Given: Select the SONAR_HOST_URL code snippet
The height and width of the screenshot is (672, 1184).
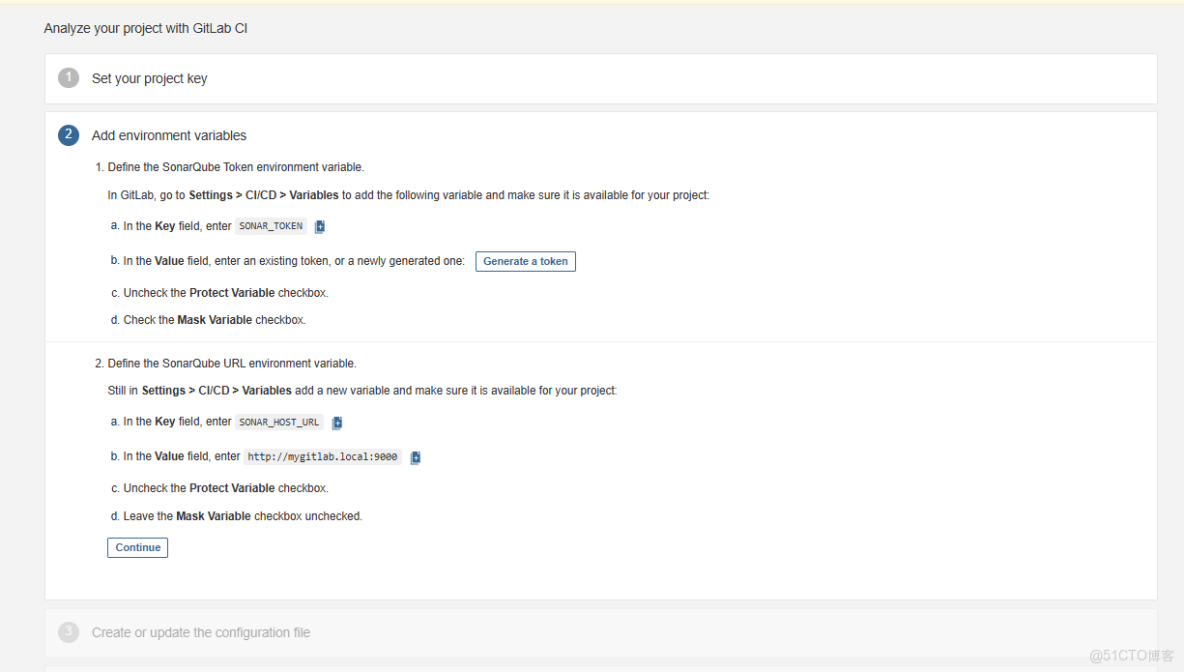Looking at the screenshot, I should click(x=279, y=421).
